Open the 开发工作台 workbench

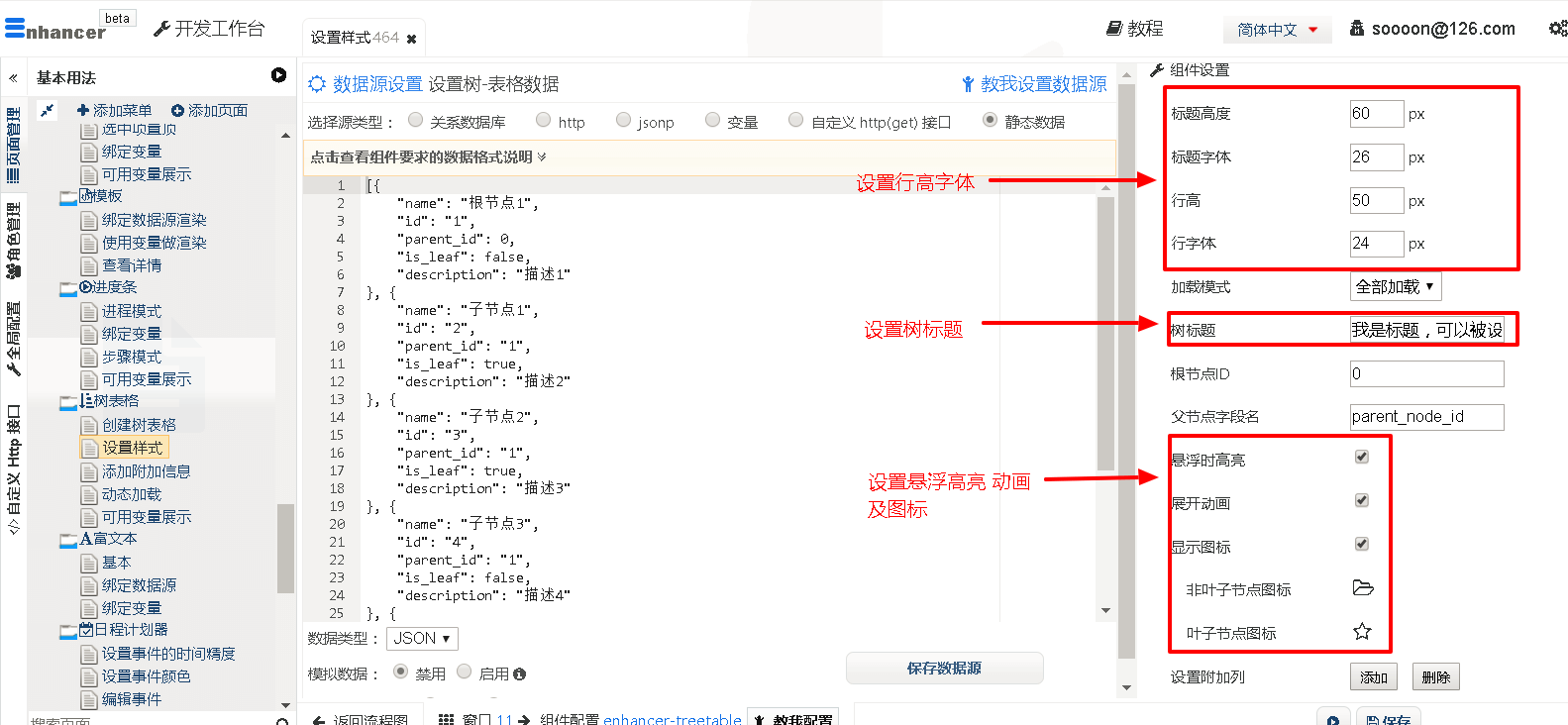(209, 29)
